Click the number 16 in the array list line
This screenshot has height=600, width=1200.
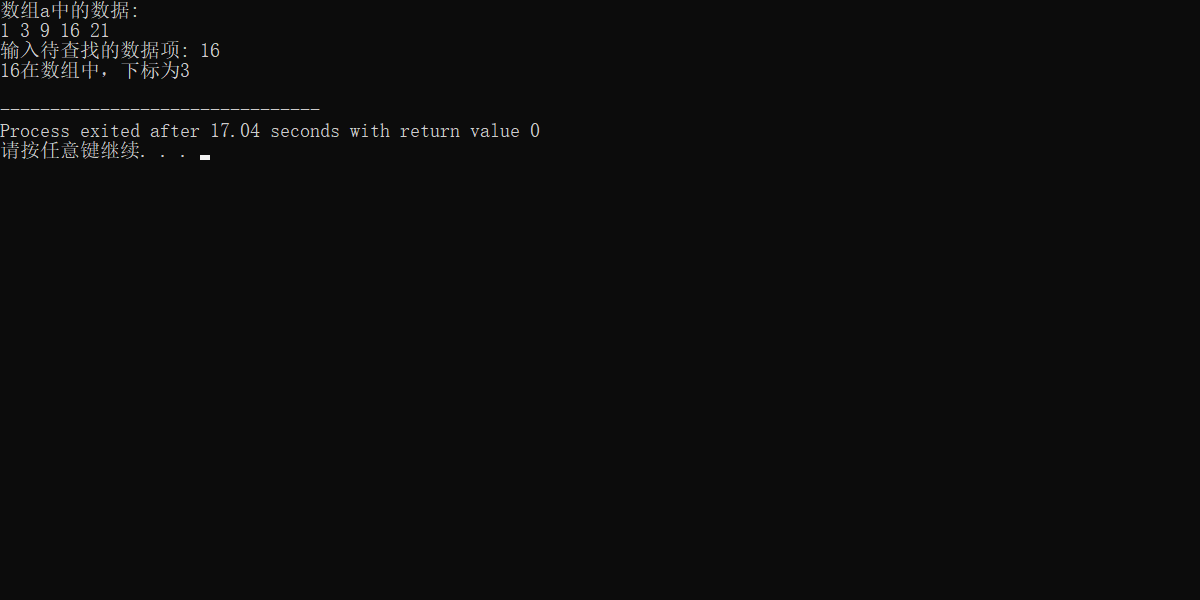tap(70, 31)
